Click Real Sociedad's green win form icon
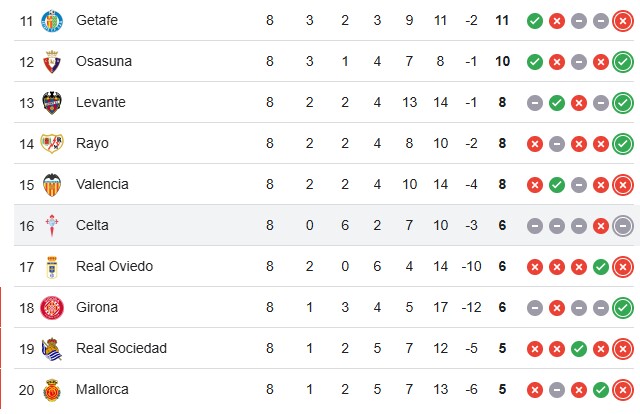The height and width of the screenshot is (414, 640). pos(579,348)
